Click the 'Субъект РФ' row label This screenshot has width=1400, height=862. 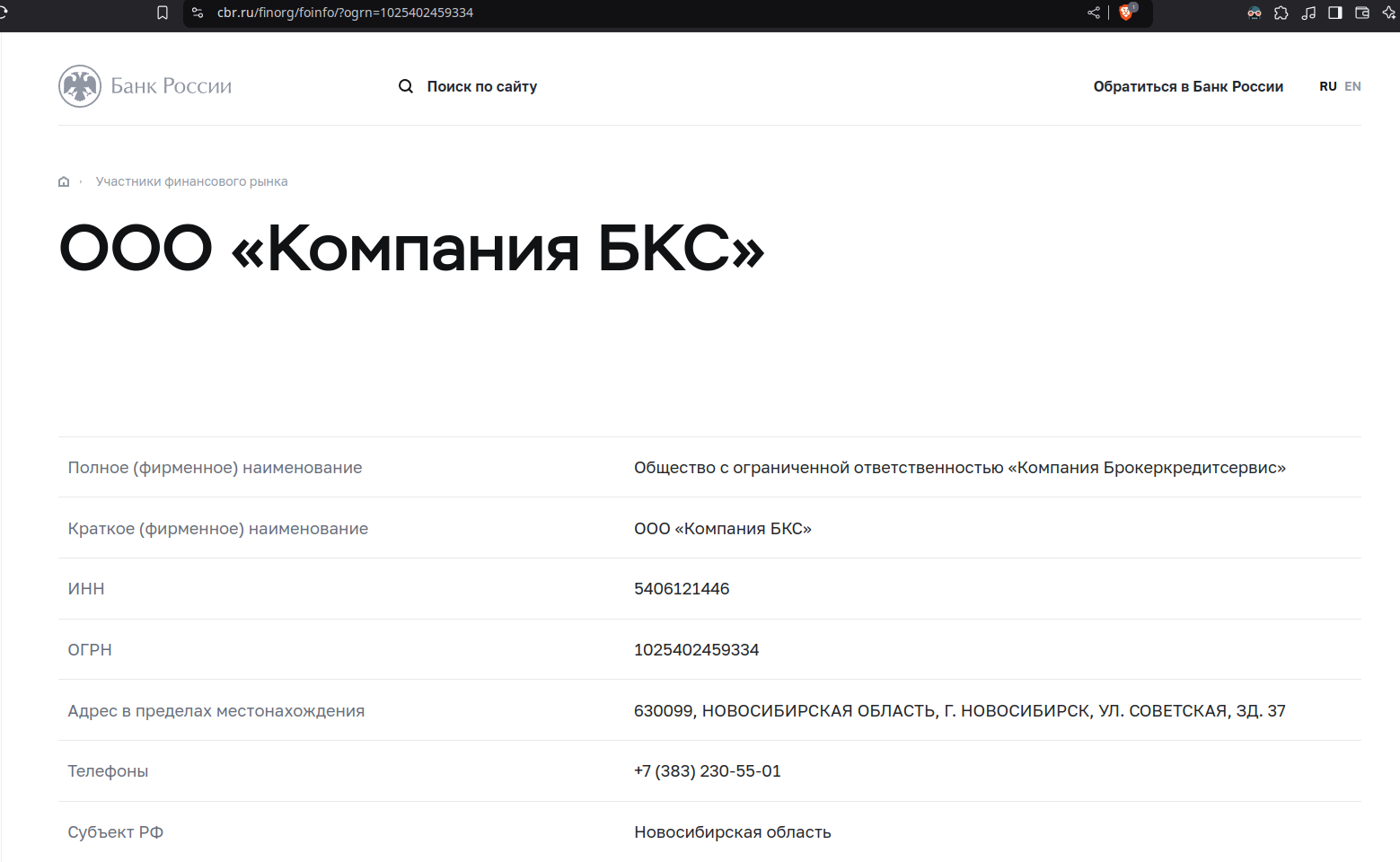pyautogui.click(x=116, y=832)
